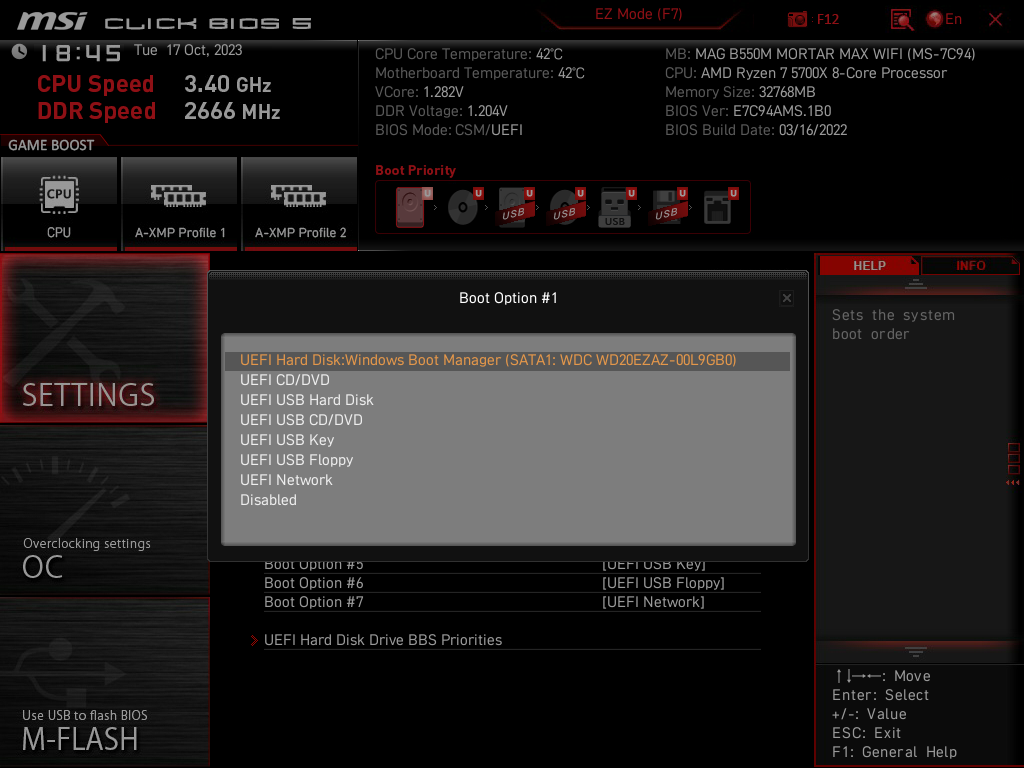This screenshot has height=768, width=1024.
Task: Open Boot Option #7 value
Action: tap(653, 602)
